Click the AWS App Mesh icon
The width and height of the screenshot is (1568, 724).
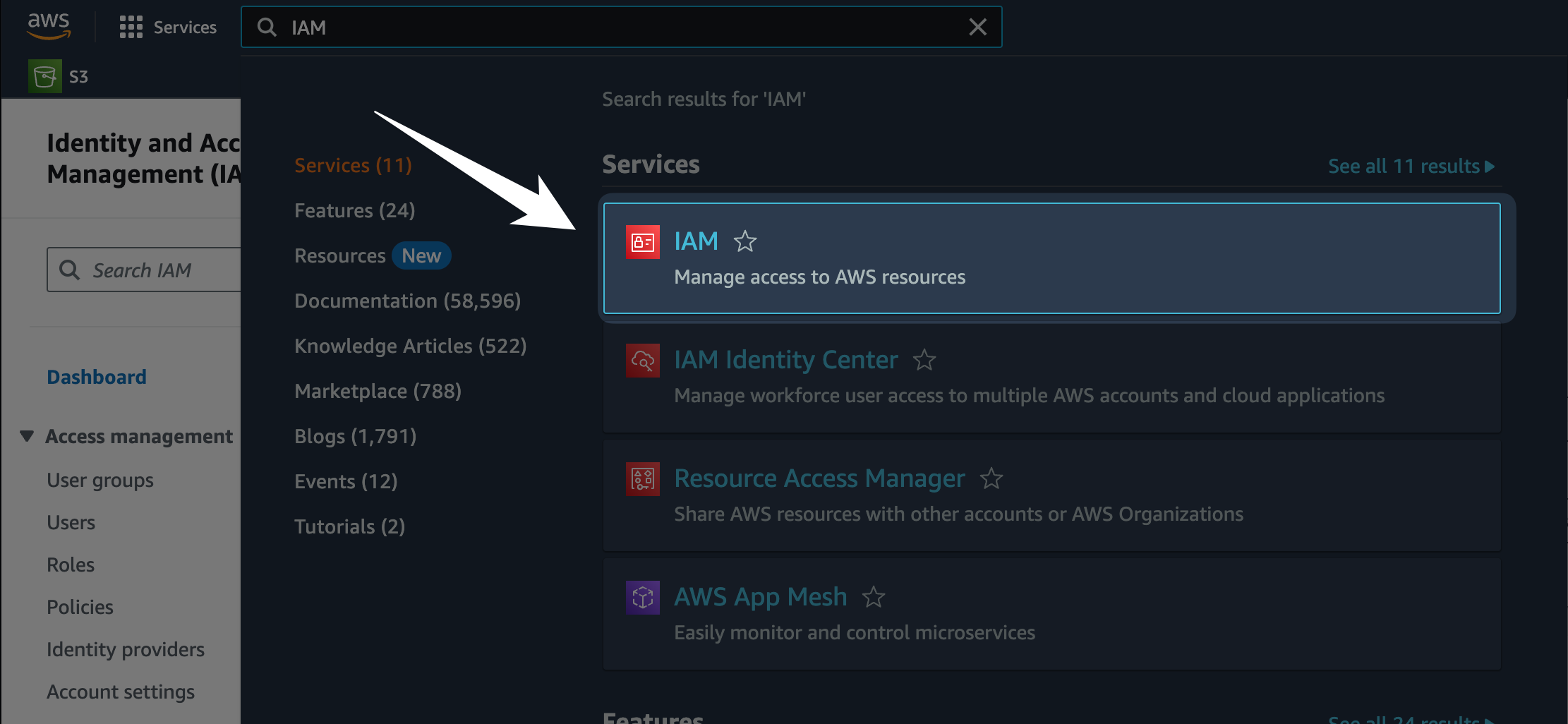point(642,598)
